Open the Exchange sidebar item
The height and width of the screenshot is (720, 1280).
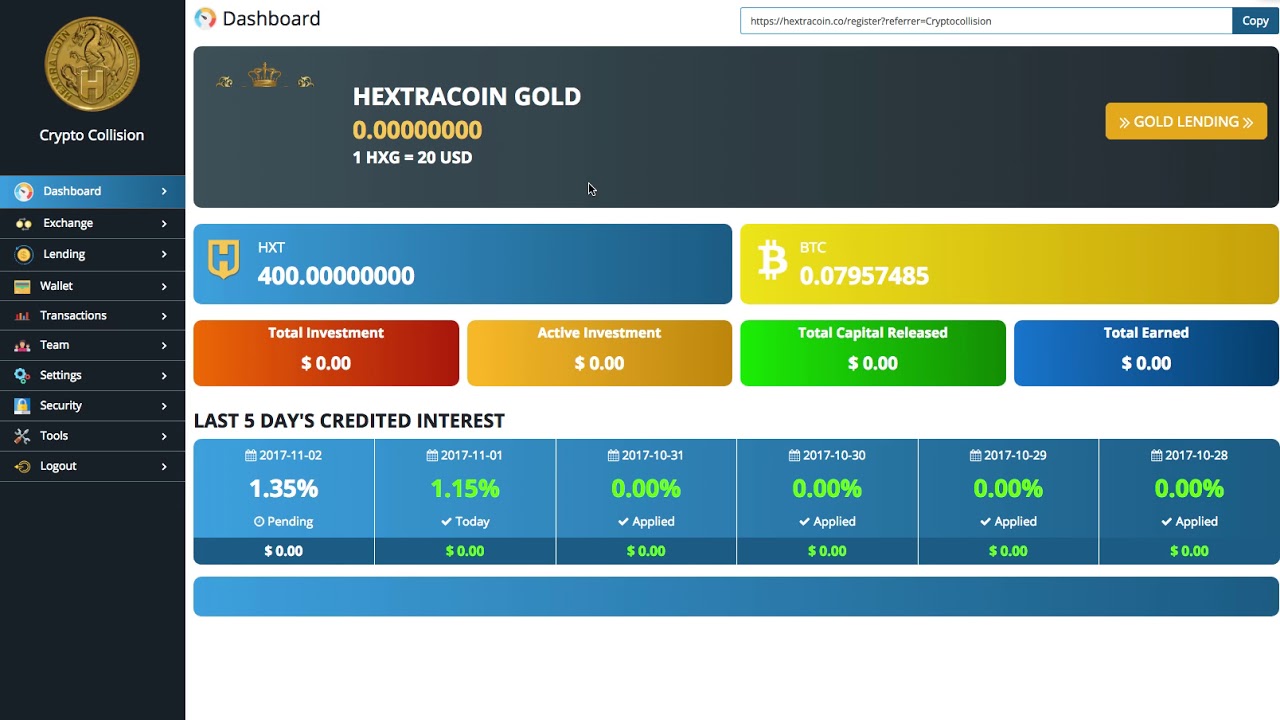click(x=92, y=223)
